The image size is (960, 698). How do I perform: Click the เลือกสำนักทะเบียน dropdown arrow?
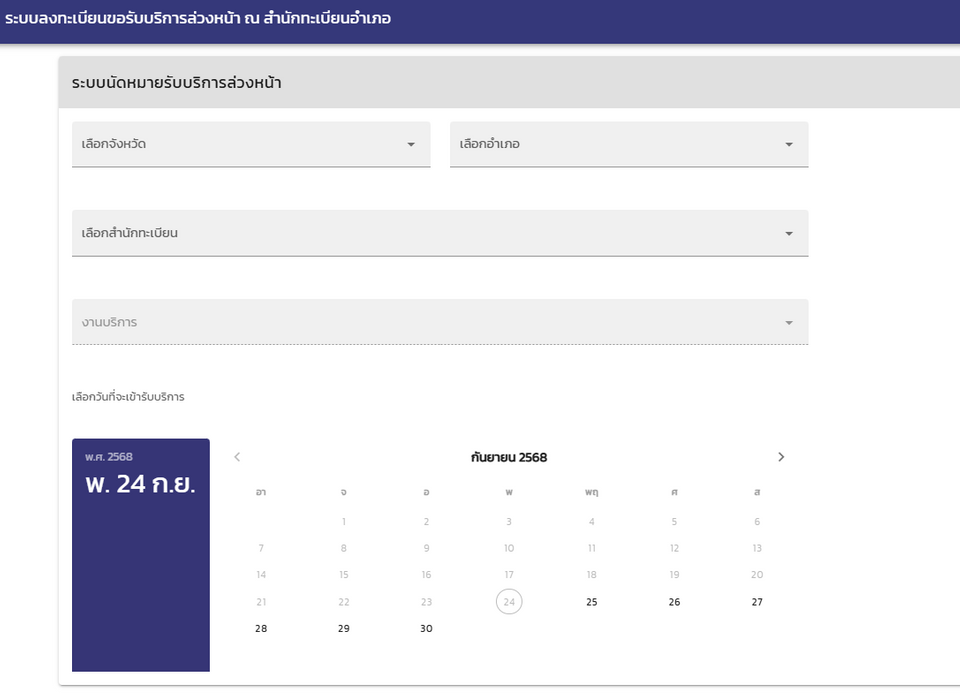pyautogui.click(x=788, y=234)
